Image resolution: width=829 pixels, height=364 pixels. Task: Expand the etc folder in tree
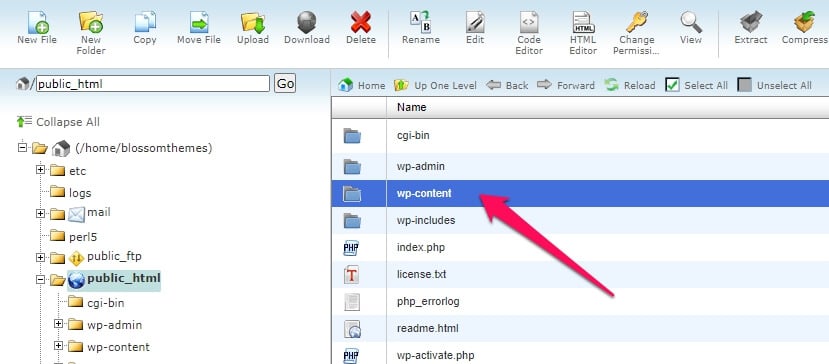pos(40,170)
